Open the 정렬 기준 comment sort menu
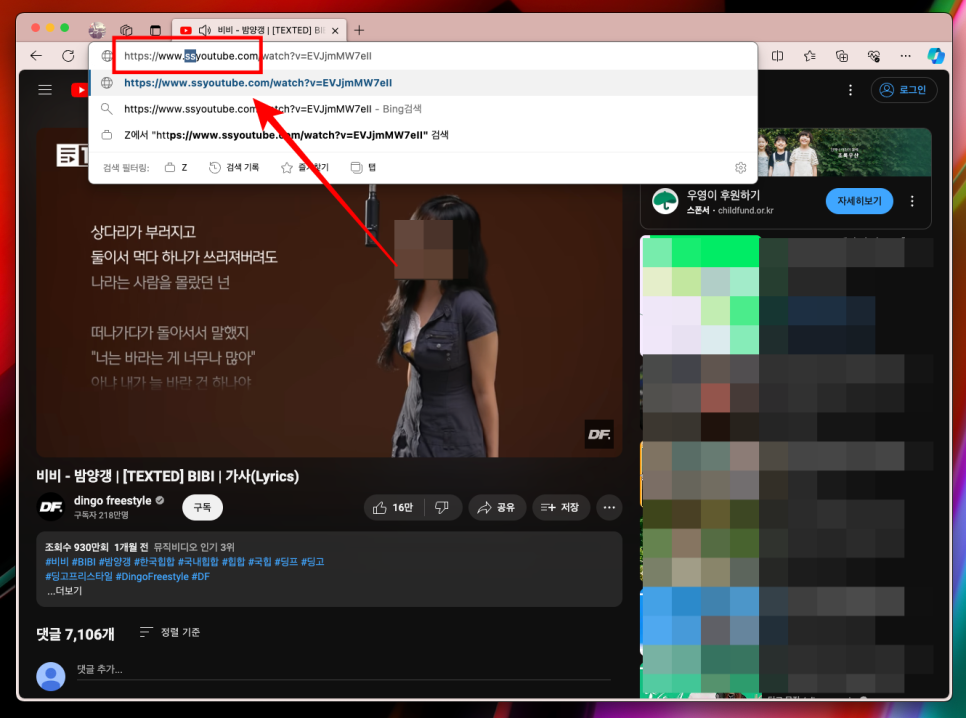Screen dimensions: 966x718 [169, 632]
